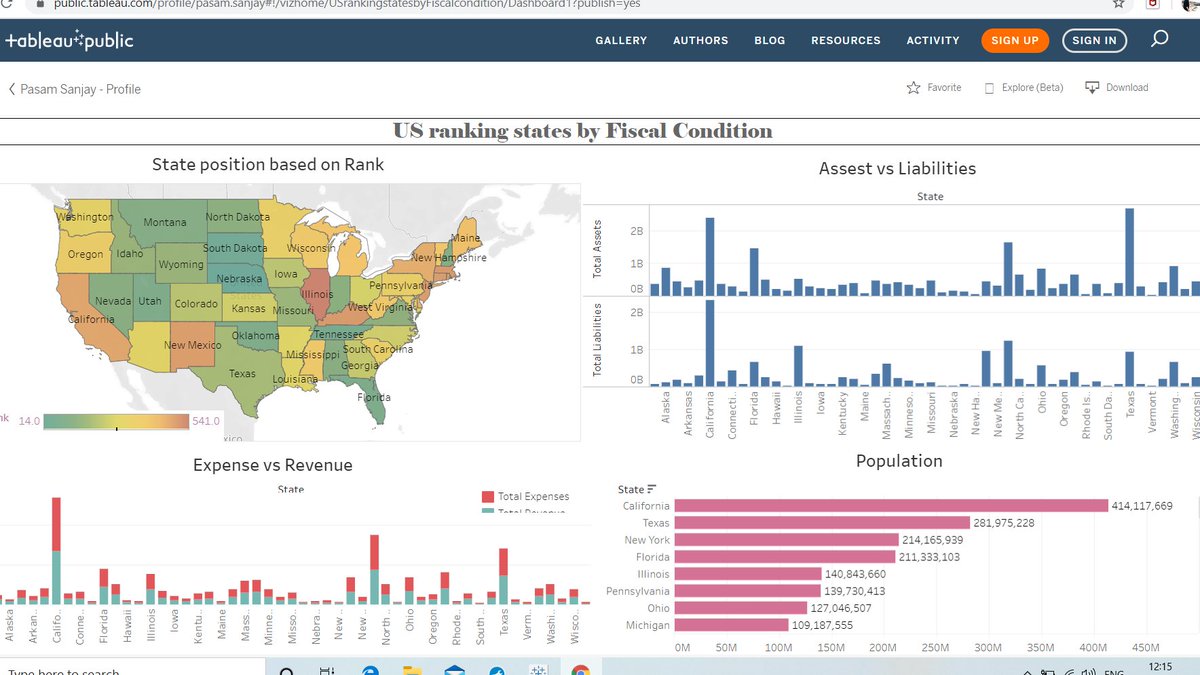Click the red Total Expenses legend swatch

point(488,497)
